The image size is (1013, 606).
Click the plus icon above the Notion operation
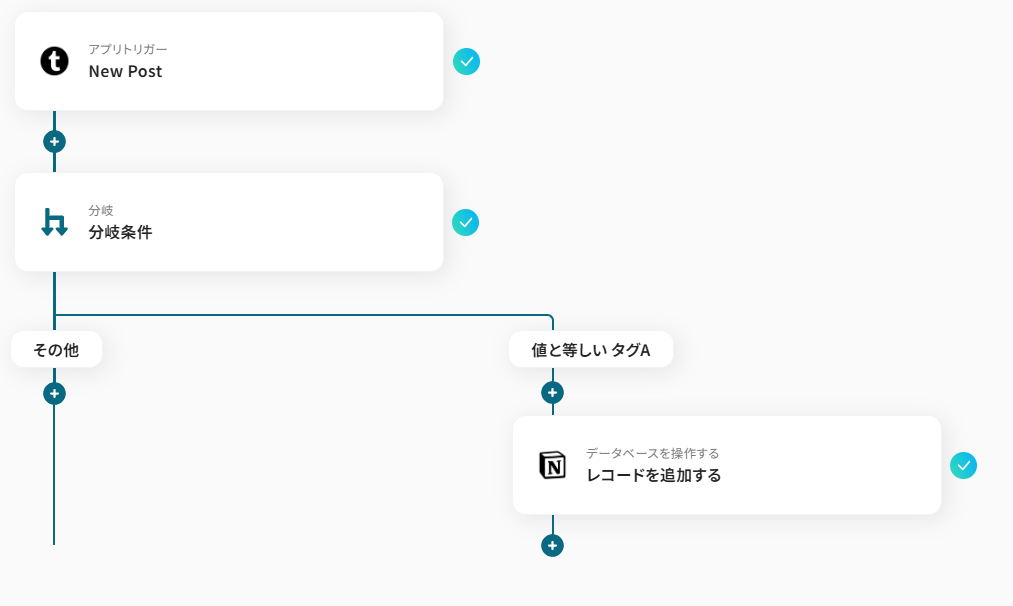(x=552, y=393)
